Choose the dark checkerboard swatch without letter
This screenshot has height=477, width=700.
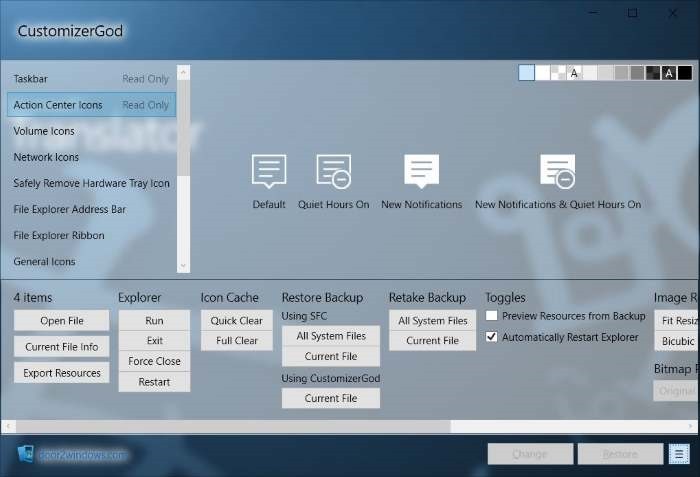point(653,72)
